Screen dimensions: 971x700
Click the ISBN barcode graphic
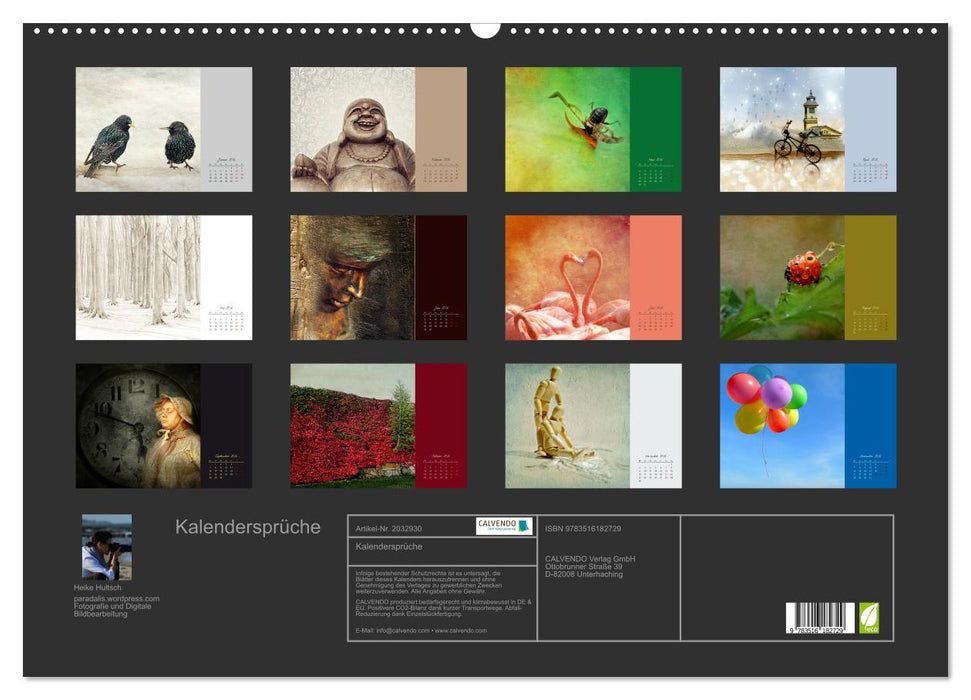pos(822,618)
